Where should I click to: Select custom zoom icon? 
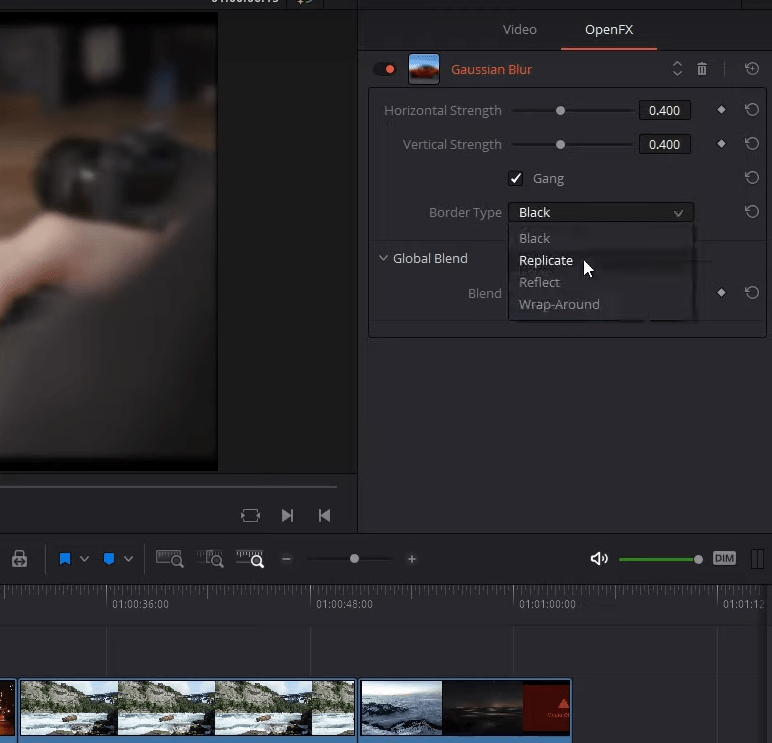tap(250, 559)
